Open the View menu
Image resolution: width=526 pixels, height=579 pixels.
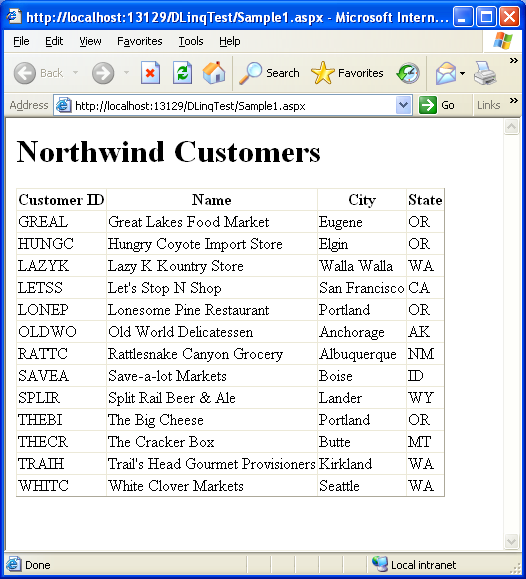point(90,41)
